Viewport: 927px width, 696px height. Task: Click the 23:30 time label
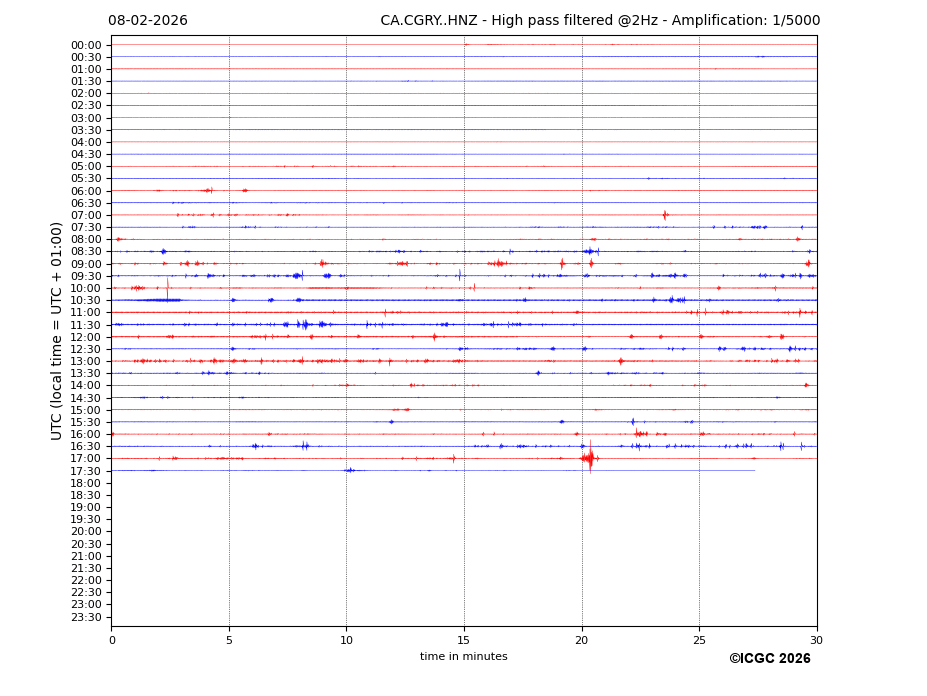coord(86,617)
